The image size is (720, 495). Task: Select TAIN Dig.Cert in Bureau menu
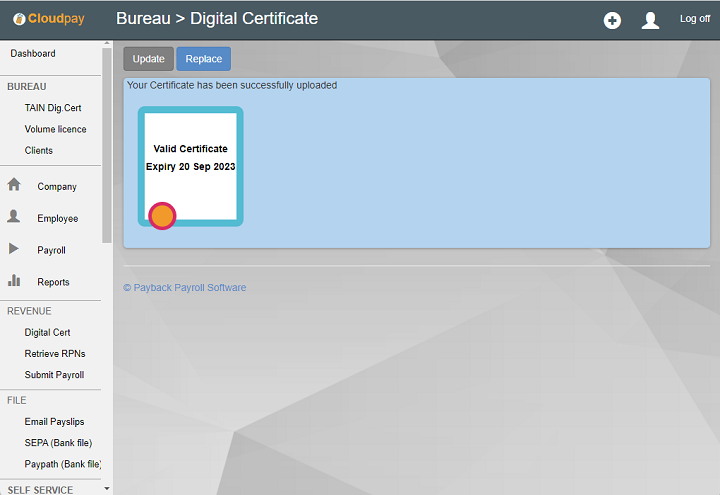[x=53, y=108]
